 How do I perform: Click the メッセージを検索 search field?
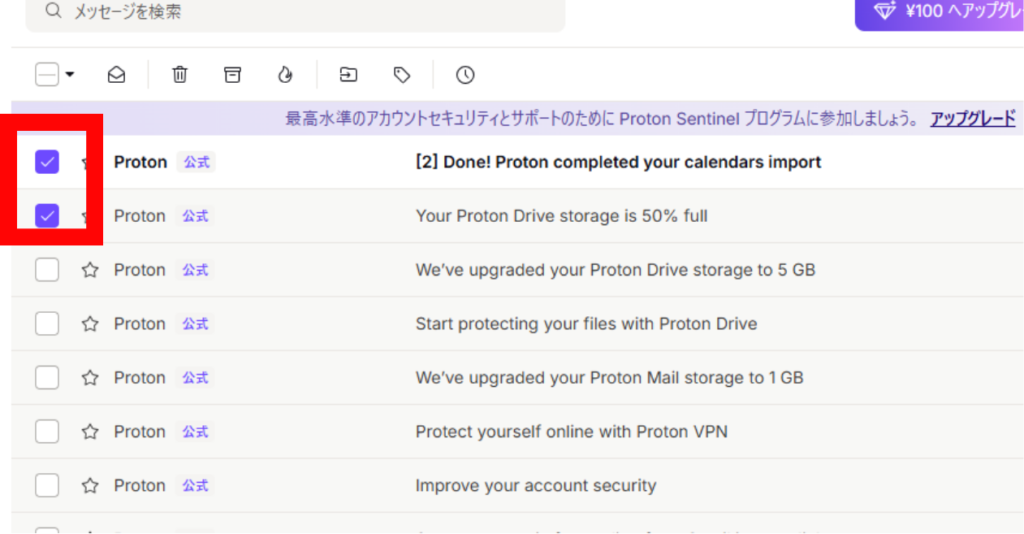pos(295,12)
